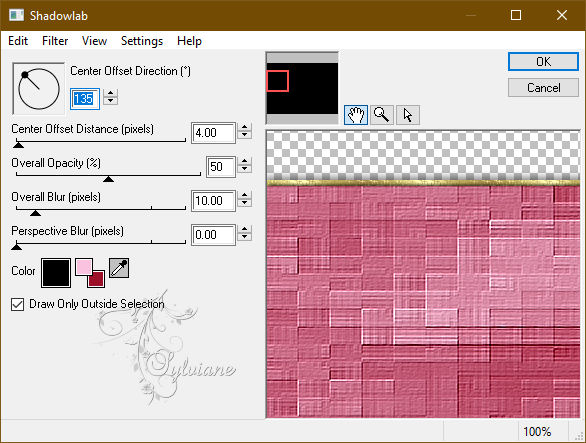Open the Filter menu
Screen dimensions: 586x443
point(55,41)
